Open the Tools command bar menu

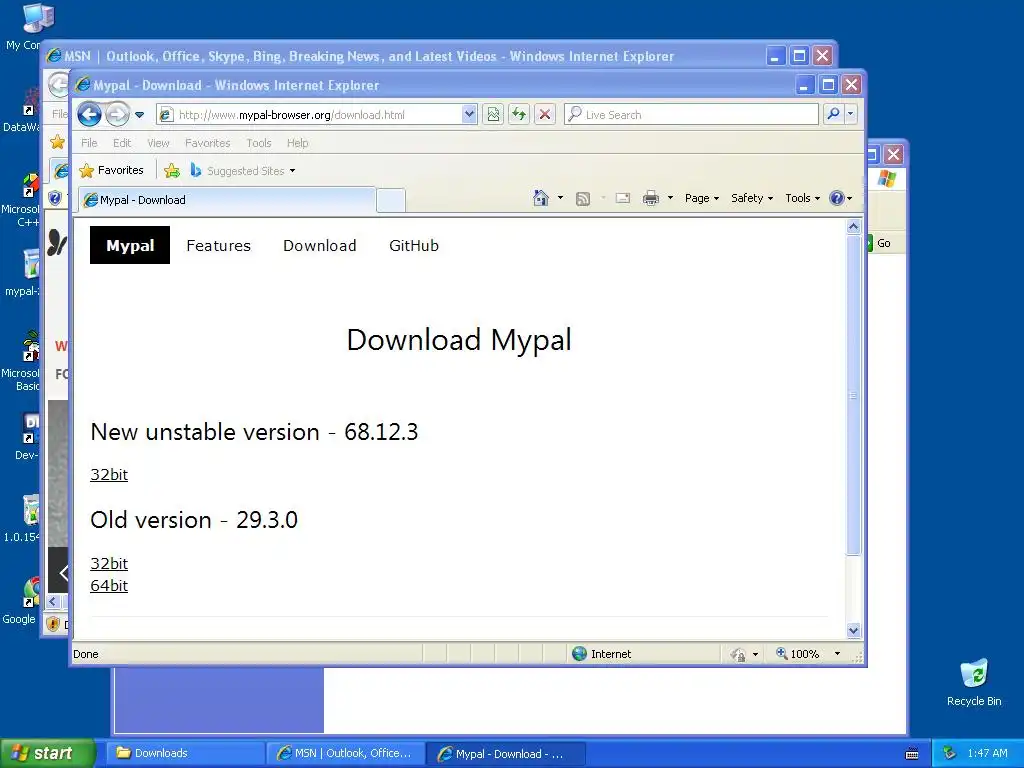pos(802,198)
